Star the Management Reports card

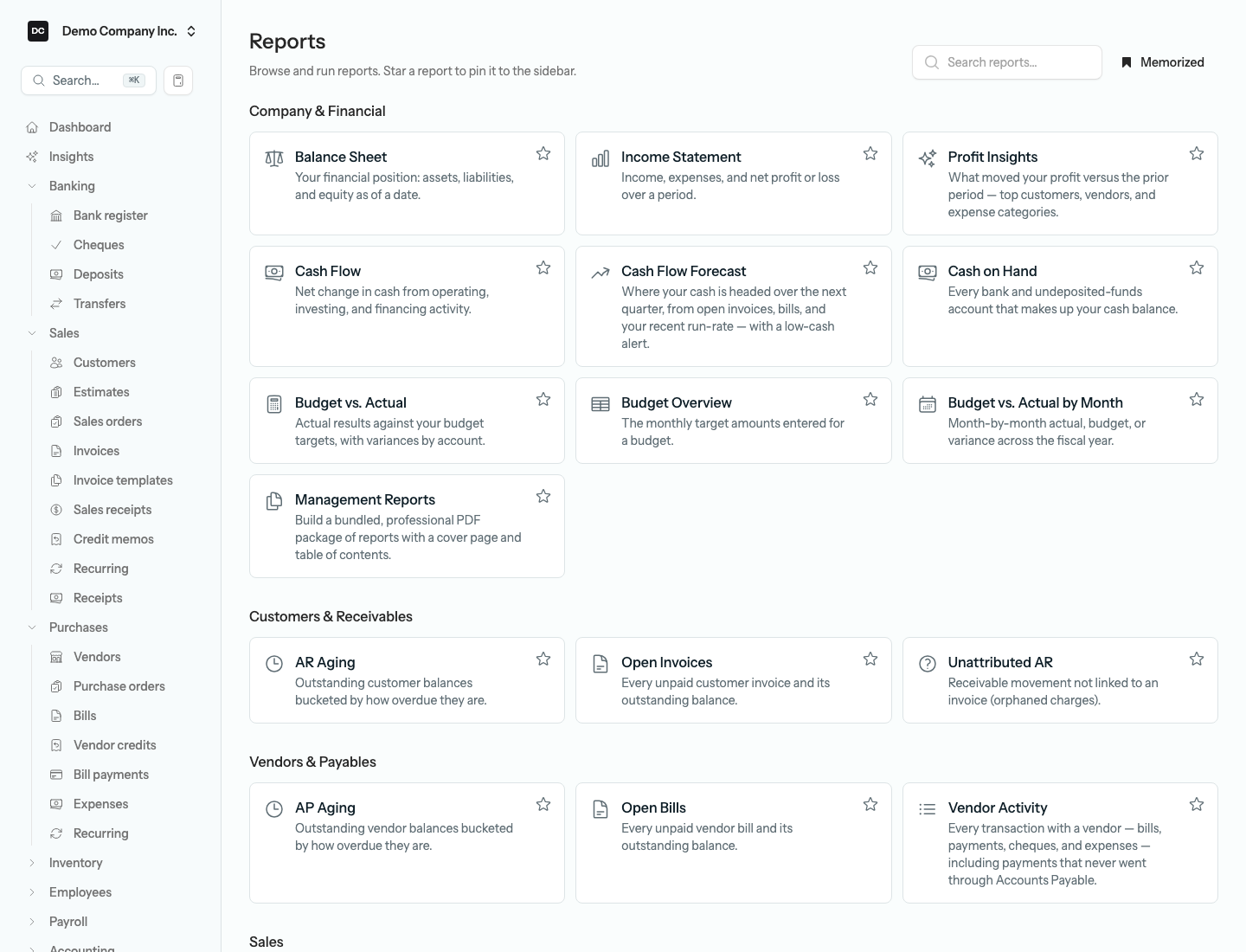[543, 496]
